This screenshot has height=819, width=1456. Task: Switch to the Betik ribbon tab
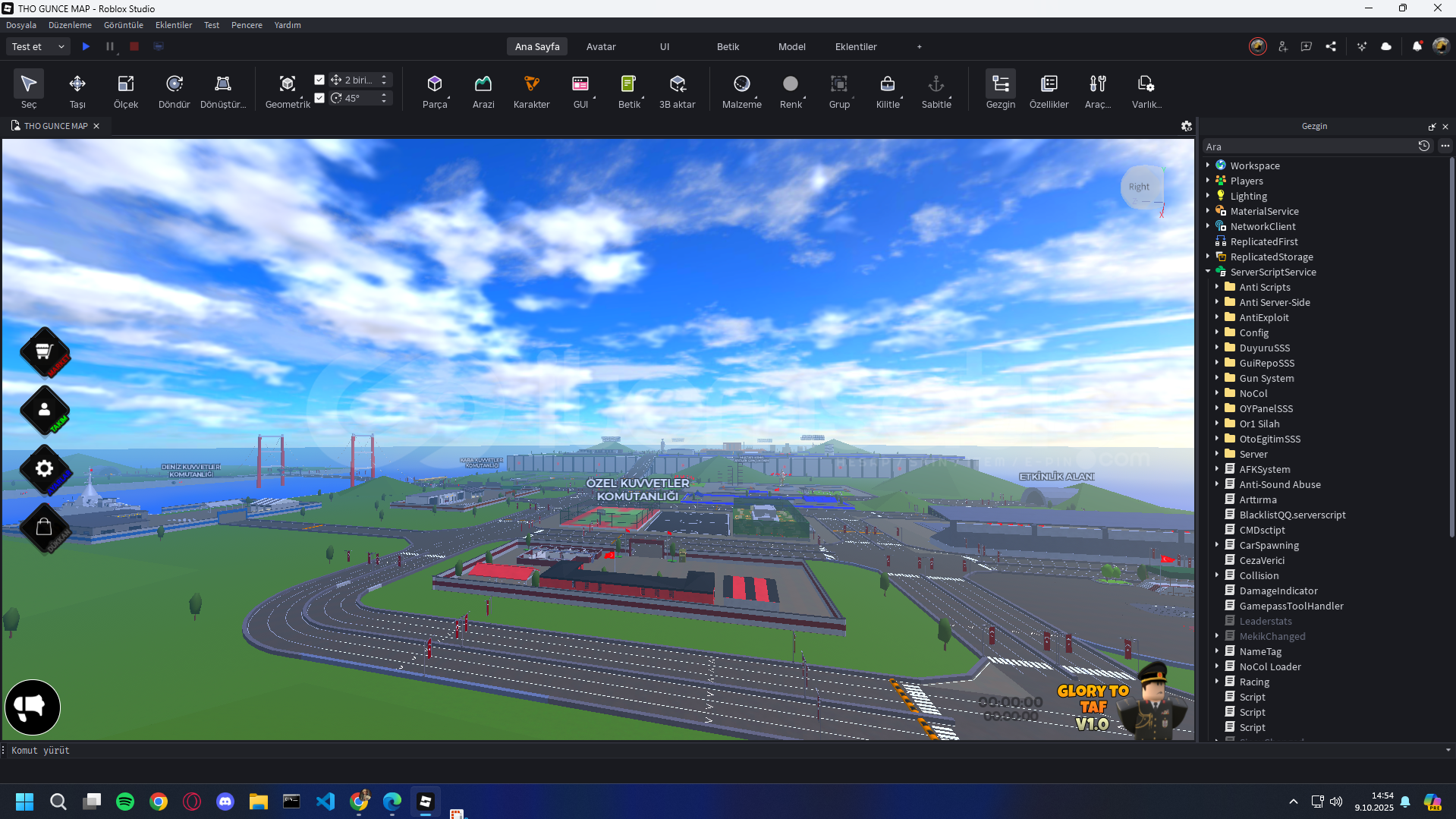click(x=728, y=46)
